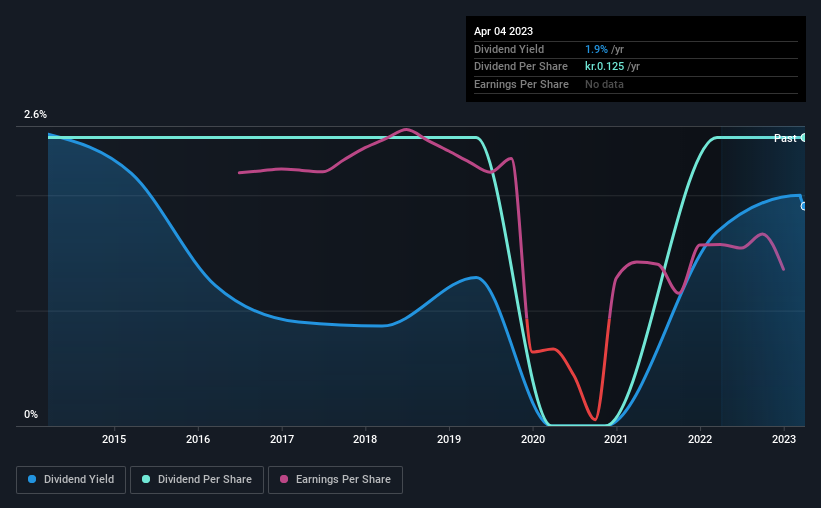The width and height of the screenshot is (821, 508).
Task: Click the 1.9% dividend yield value
Action: tap(596, 49)
